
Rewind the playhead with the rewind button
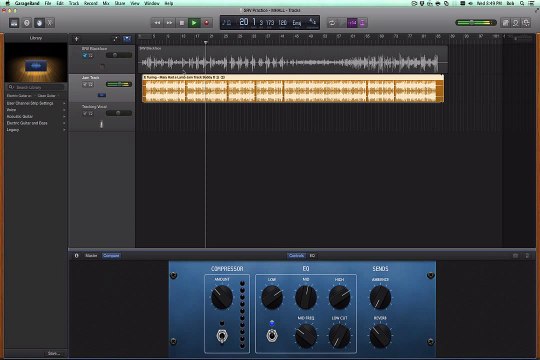tap(157, 23)
